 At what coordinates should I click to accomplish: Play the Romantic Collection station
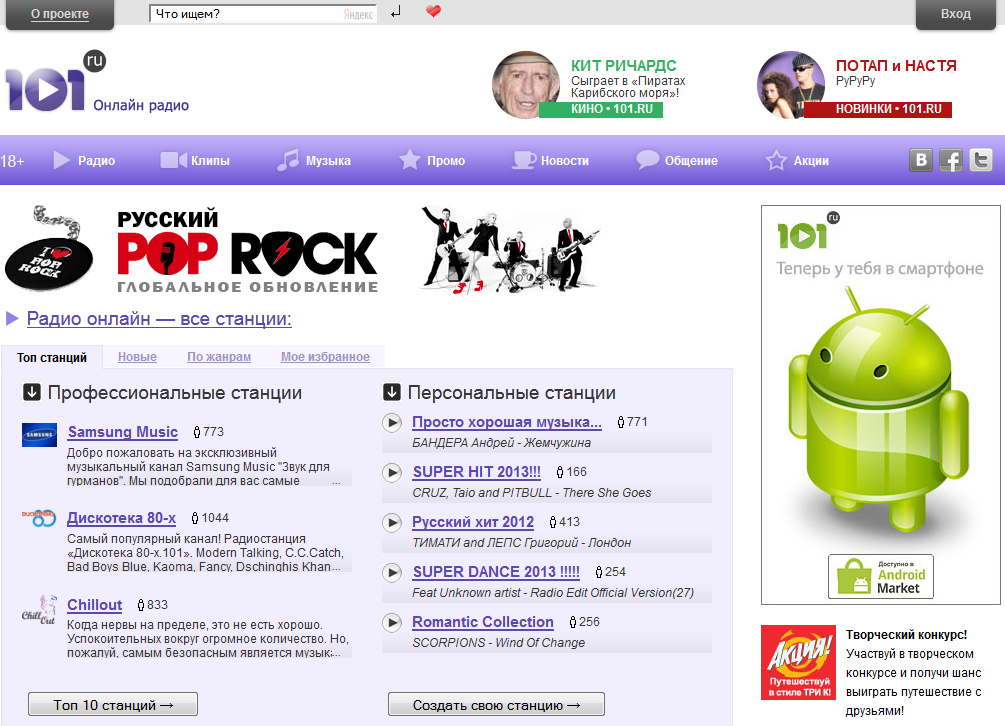tap(392, 622)
